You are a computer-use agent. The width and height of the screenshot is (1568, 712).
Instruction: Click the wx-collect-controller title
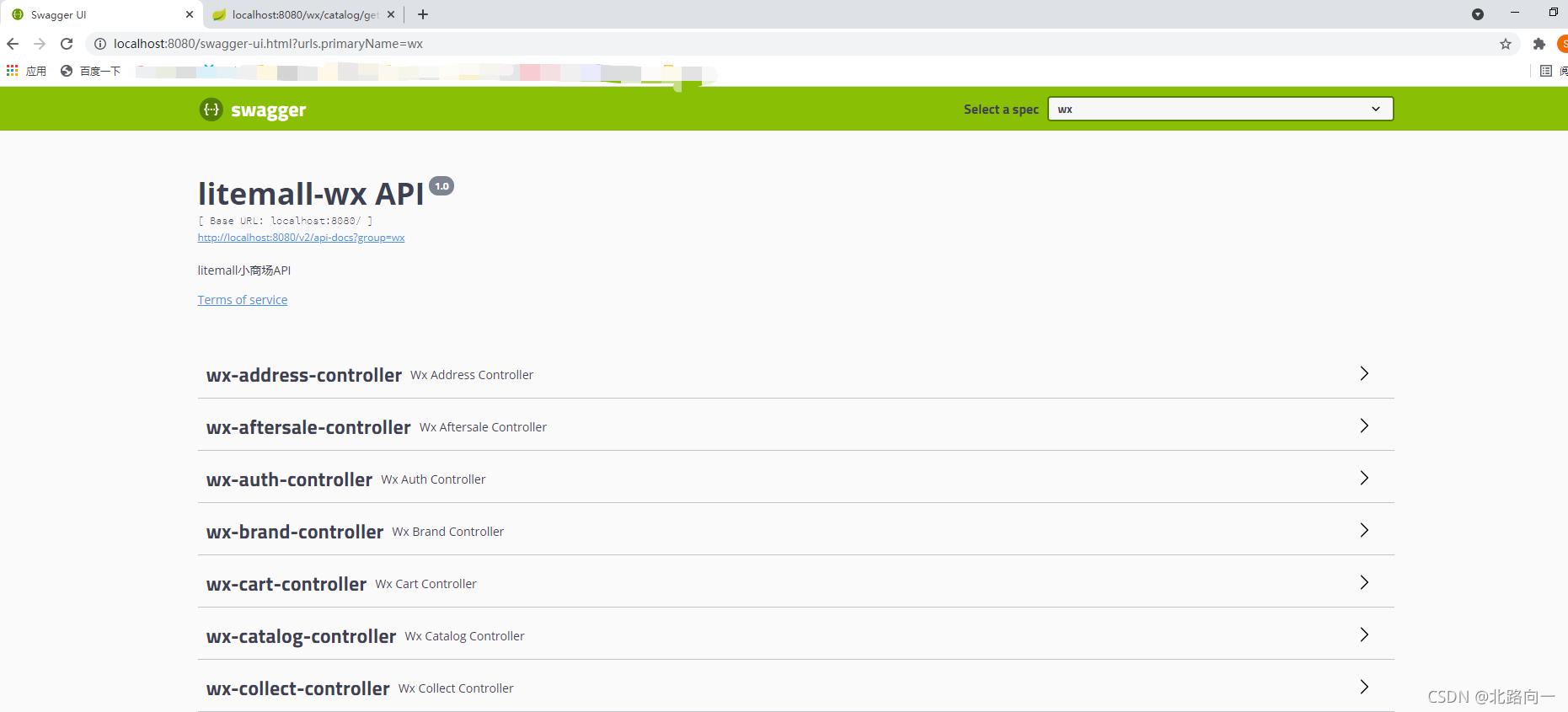tap(298, 688)
